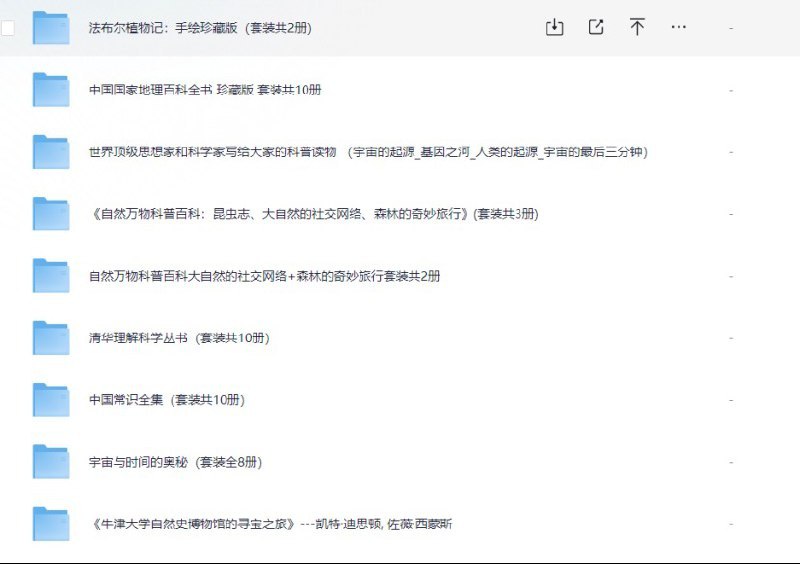The height and width of the screenshot is (564, 800).
Task: Click the share icon on the 法布尔植物记 row
Action: 596,27
